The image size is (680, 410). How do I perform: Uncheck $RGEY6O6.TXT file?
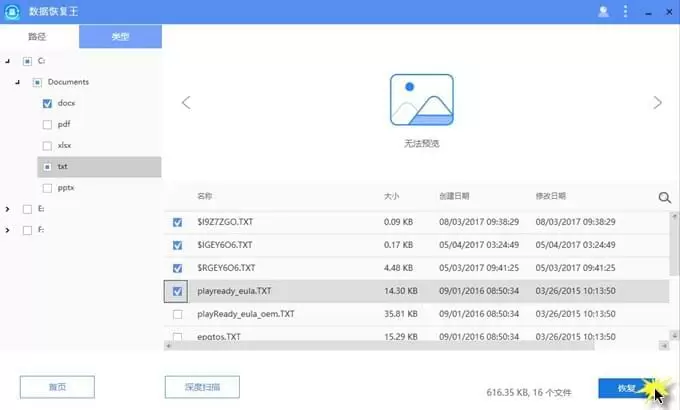click(x=177, y=268)
